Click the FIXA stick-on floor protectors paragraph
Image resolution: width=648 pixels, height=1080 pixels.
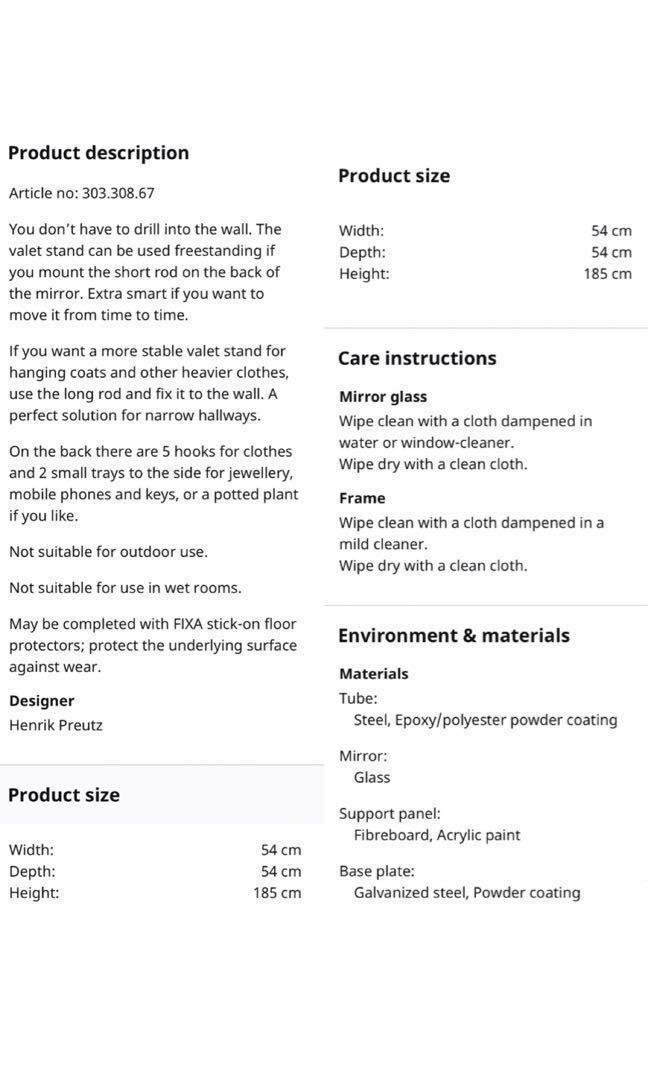point(153,645)
